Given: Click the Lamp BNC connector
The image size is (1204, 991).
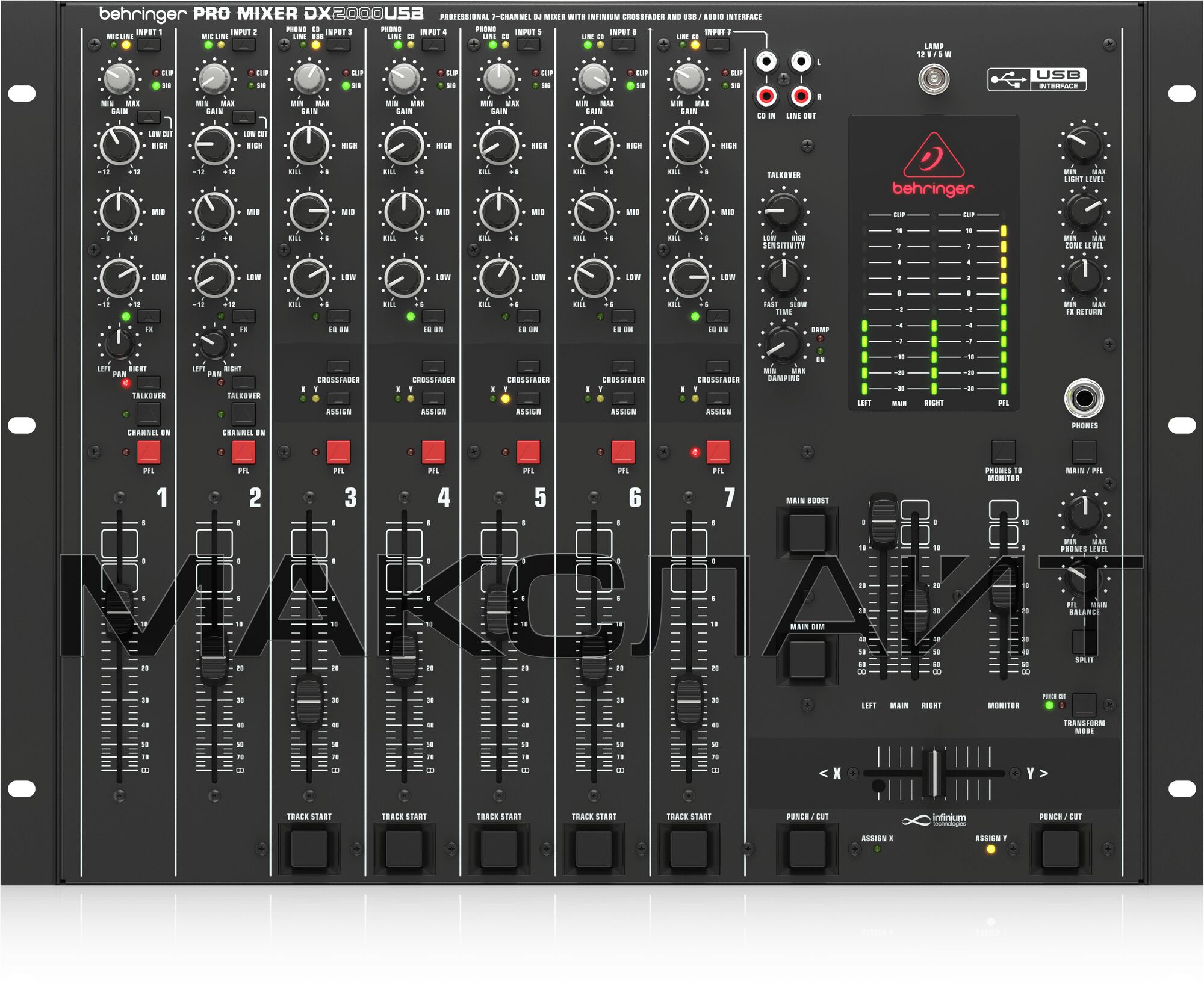Looking at the screenshot, I should [x=934, y=79].
